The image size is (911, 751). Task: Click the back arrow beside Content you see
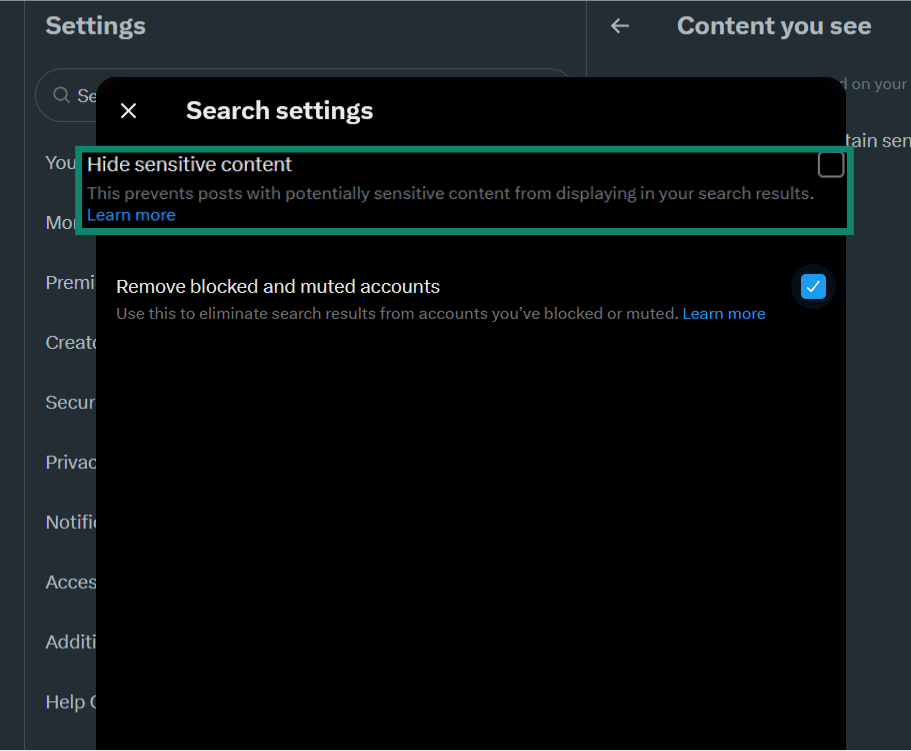click(619, 26)
